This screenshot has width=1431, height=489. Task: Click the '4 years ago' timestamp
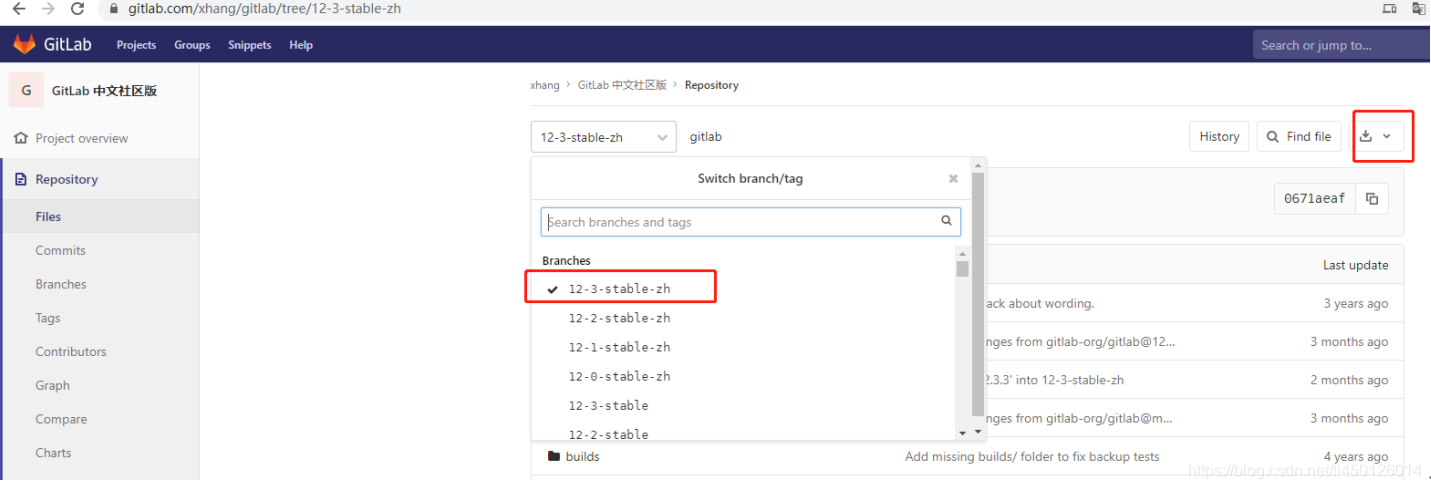(x=1356, y=457)
